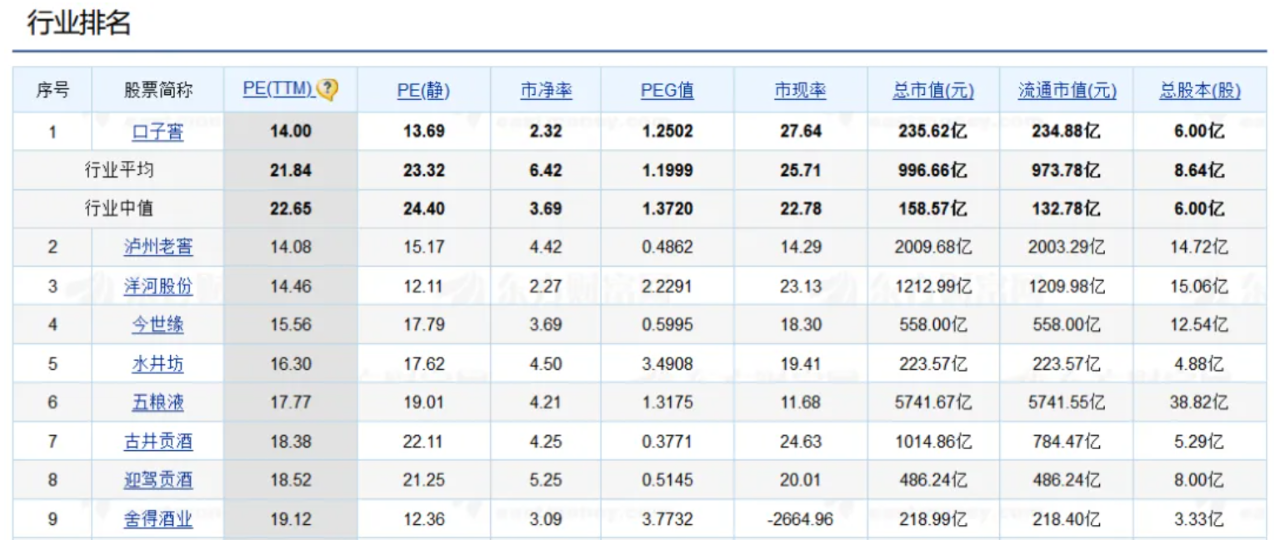Viewport: 1280px width, 540px height.
Task: Sort by PEG值 column header
Action: (667, 90)
